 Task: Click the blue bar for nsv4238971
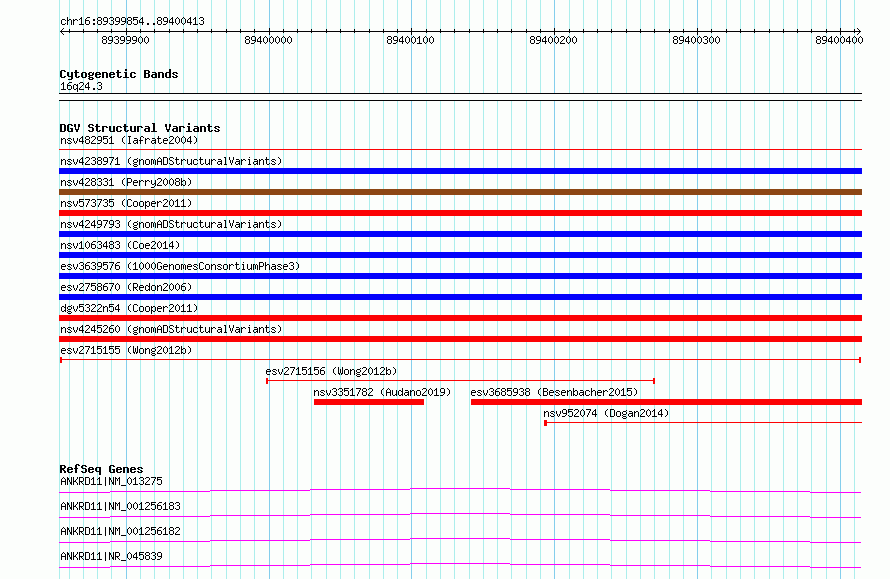[460, 171]
